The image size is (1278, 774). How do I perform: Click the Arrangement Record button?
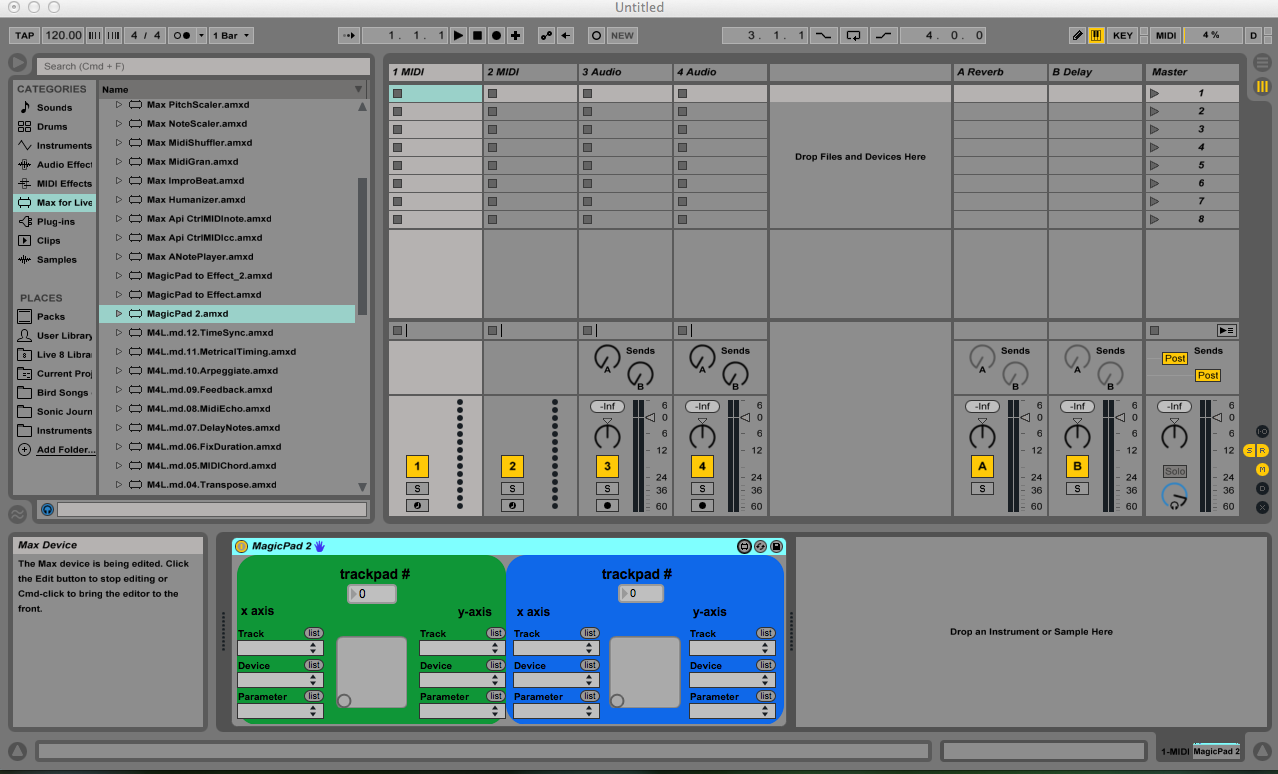pos(496,35)
